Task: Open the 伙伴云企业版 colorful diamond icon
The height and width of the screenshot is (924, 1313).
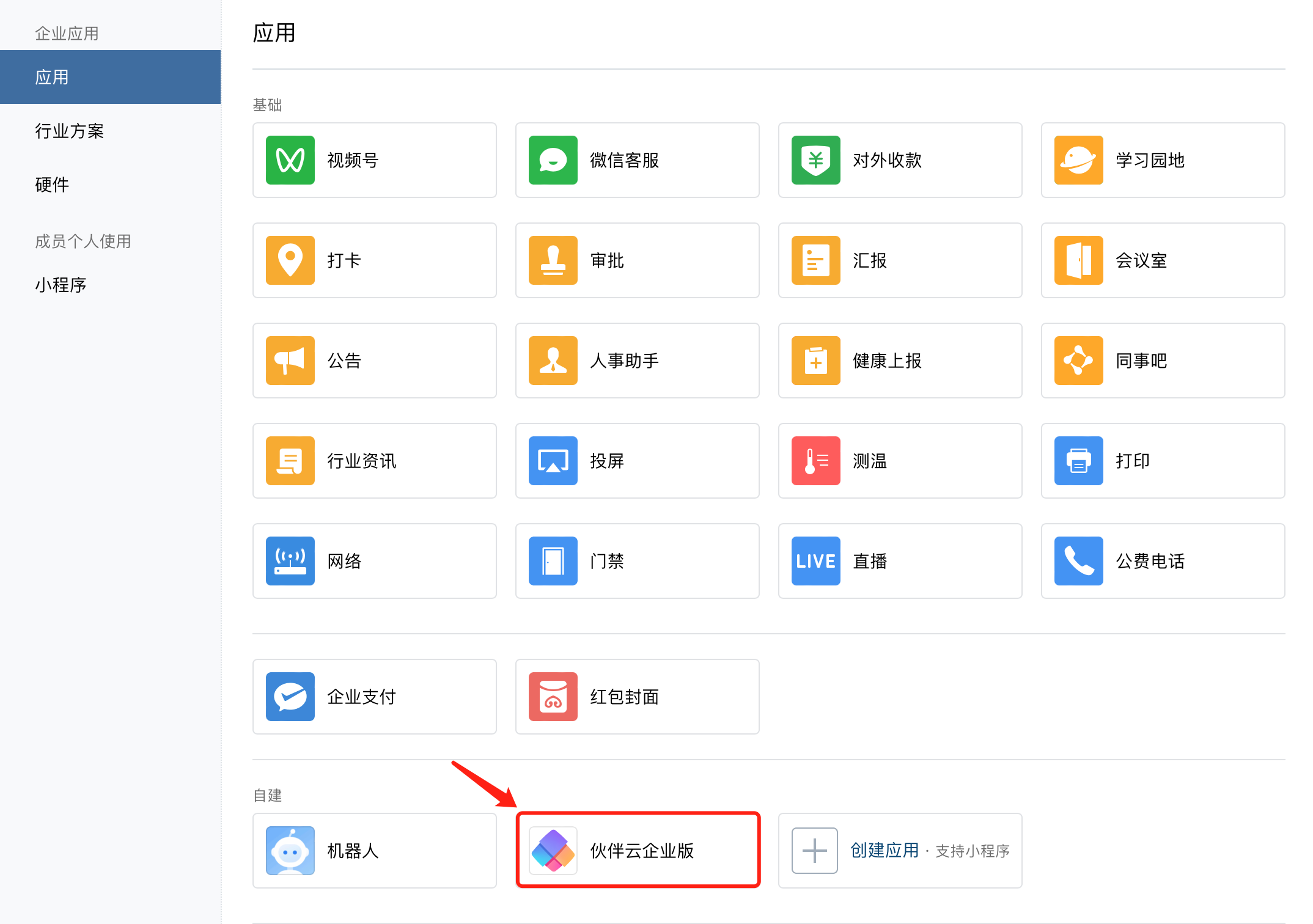Action: click(553, 851)
